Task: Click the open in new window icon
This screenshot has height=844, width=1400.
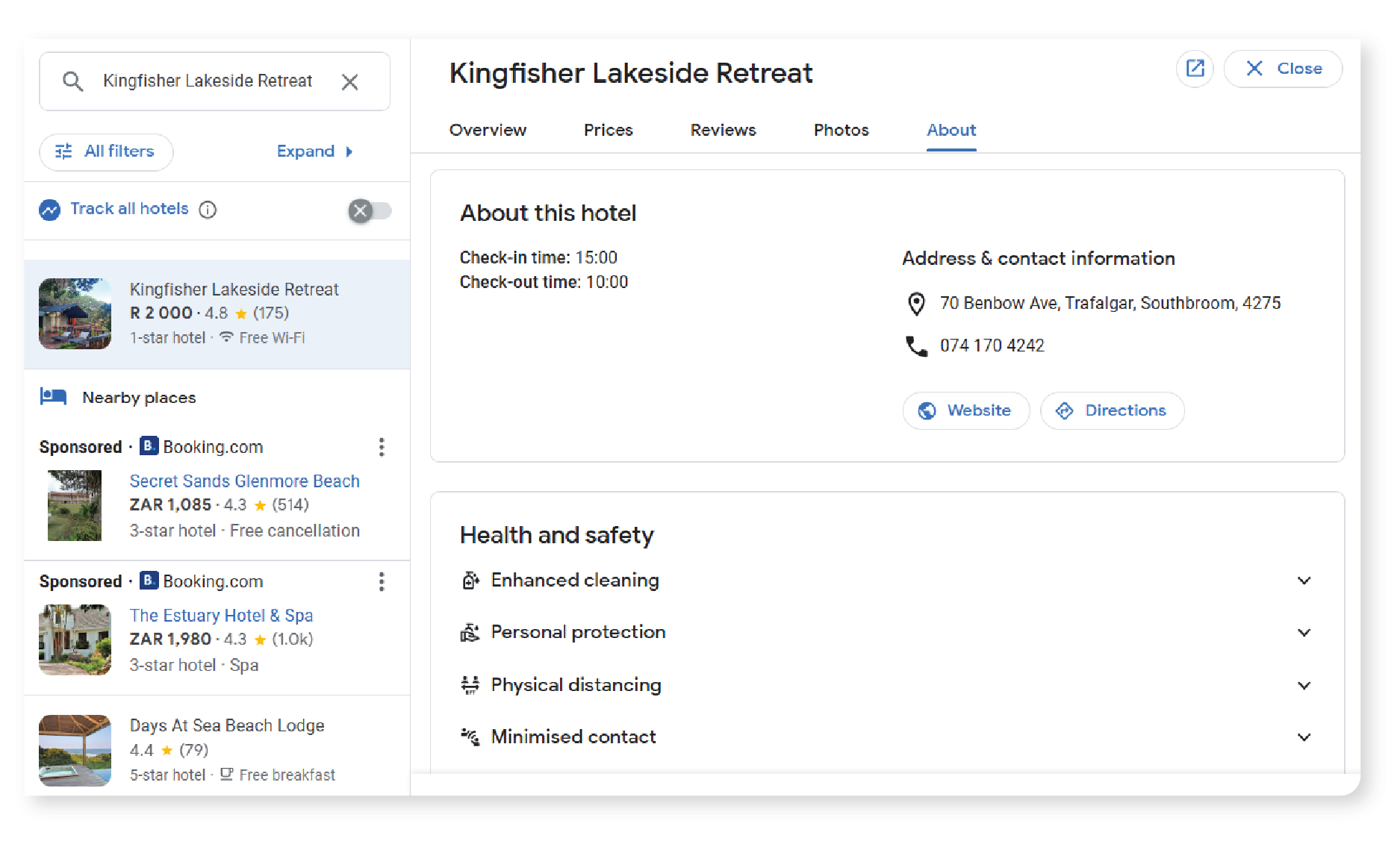Action: click(x=1195, y=69)
